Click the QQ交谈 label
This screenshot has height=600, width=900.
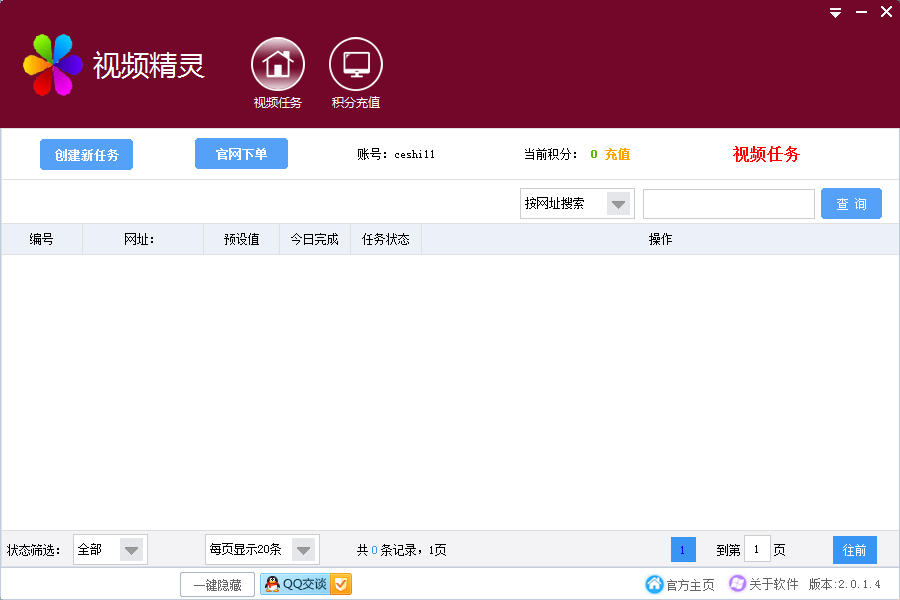(305, 584)
